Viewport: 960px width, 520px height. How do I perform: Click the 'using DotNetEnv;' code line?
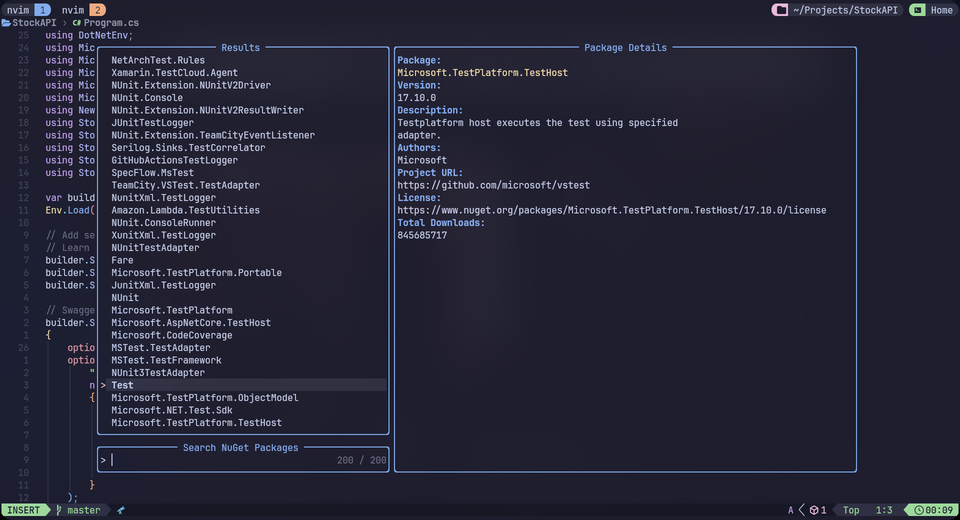[x=89, y=35]
